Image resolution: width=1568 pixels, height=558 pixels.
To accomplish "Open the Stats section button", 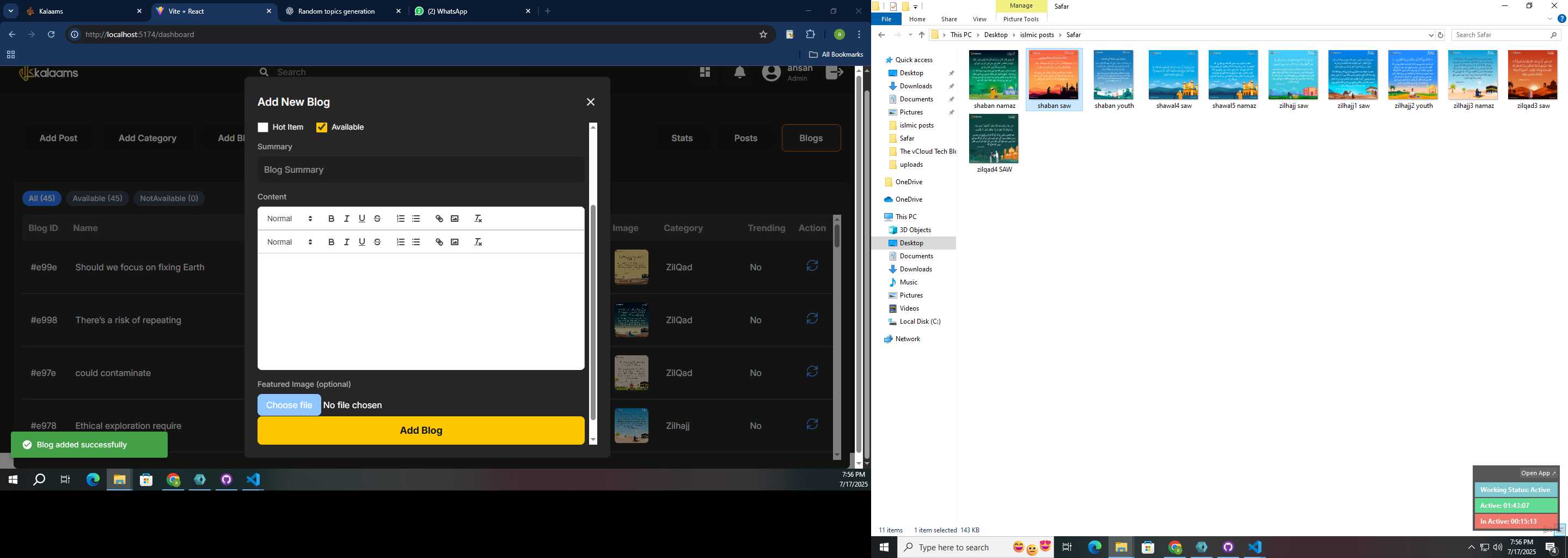I will click(682, 138).
